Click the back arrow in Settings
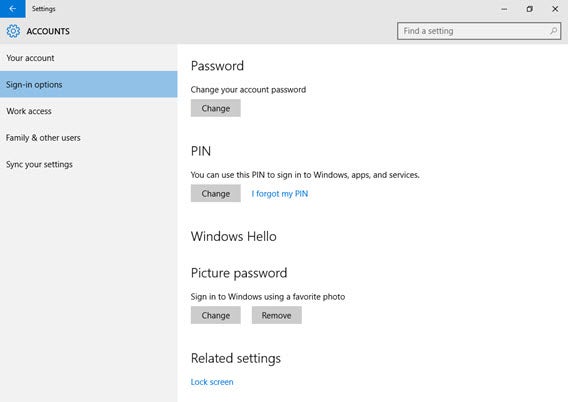This screenshot has width=568, height=402. click(13, 9)
